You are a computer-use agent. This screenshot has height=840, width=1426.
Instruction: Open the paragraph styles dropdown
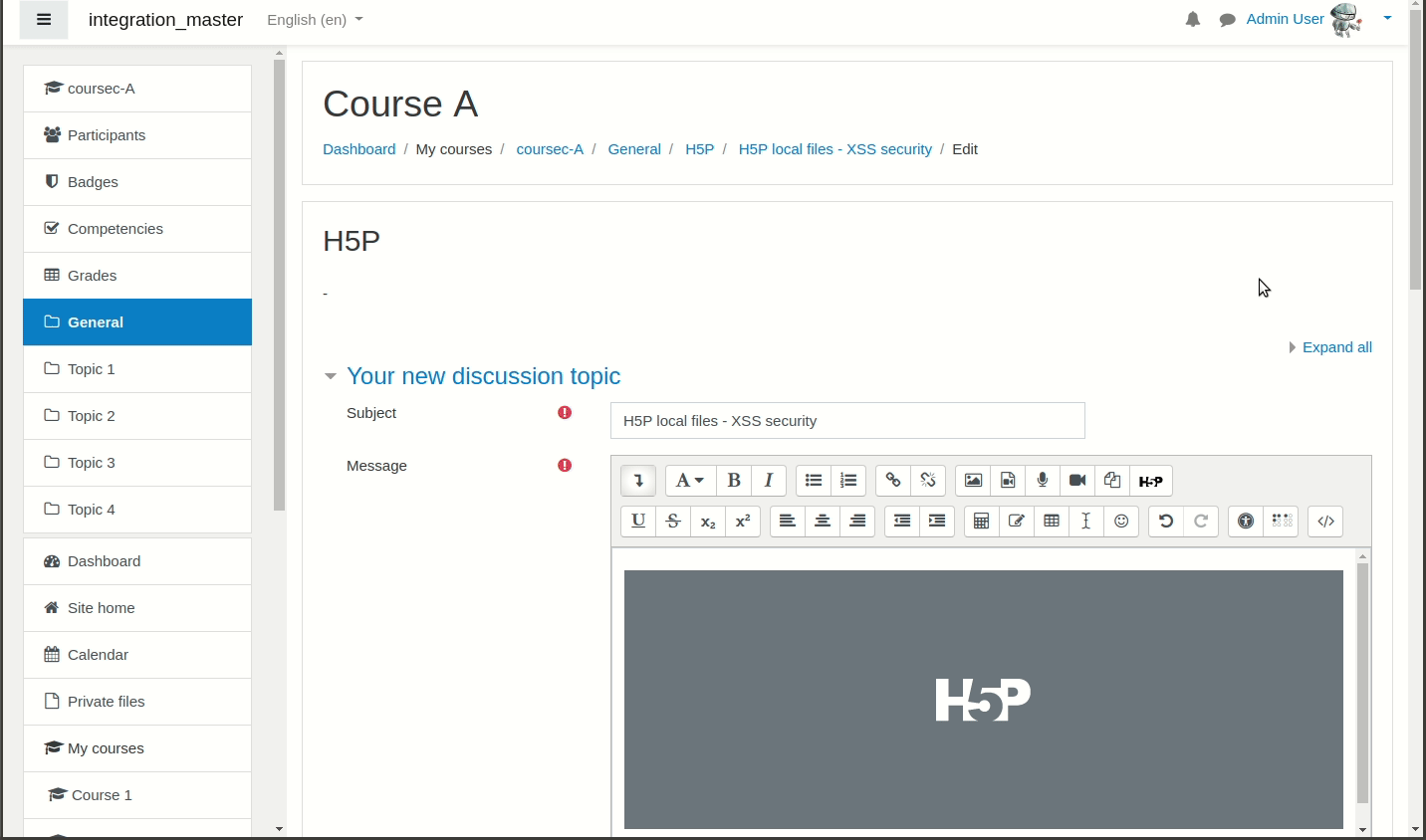[x=690, y=481]
